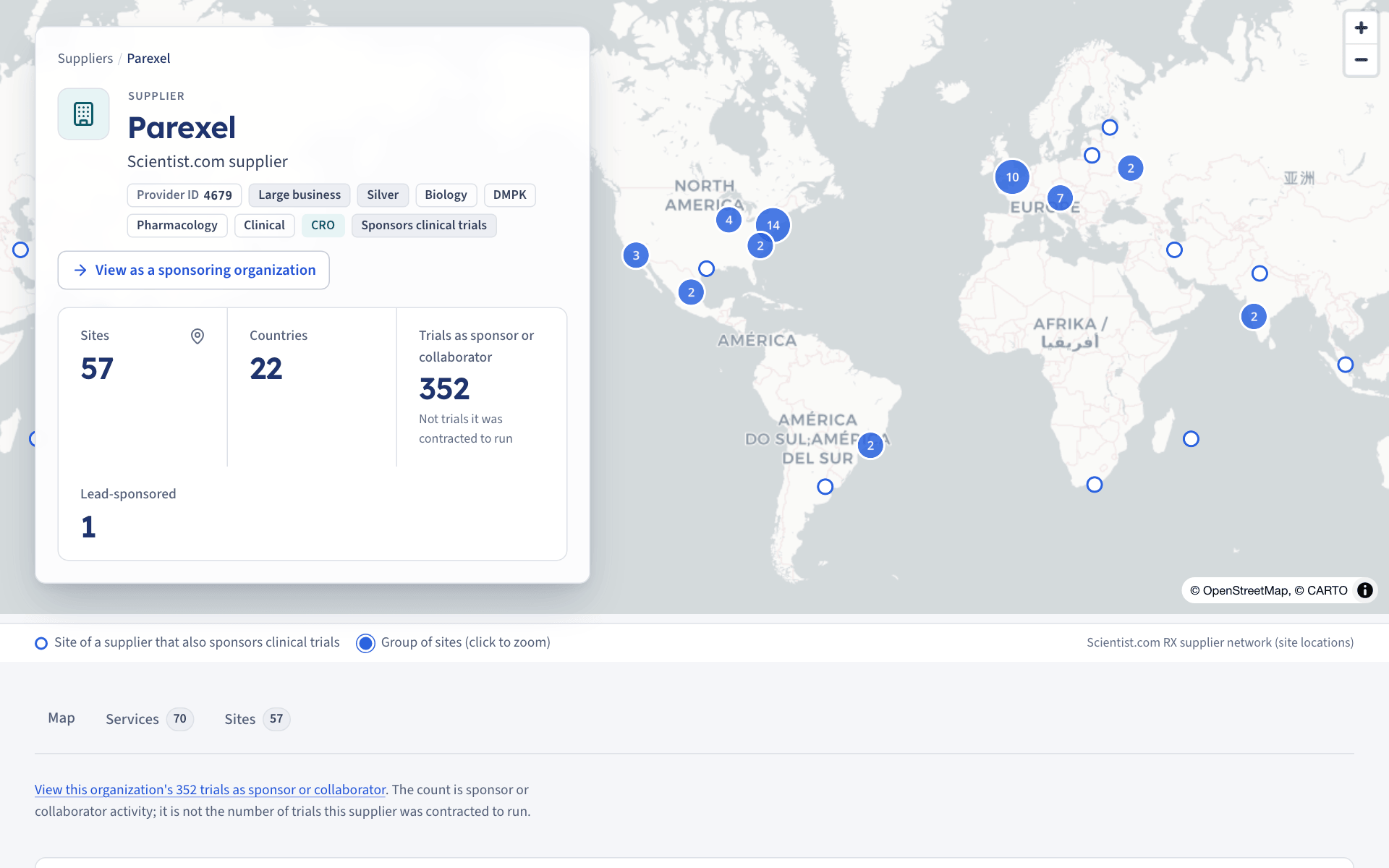Open the 2-site cluster in Mexico
Viewport: 1389px width, 868px height.
[x=691, y=292]
